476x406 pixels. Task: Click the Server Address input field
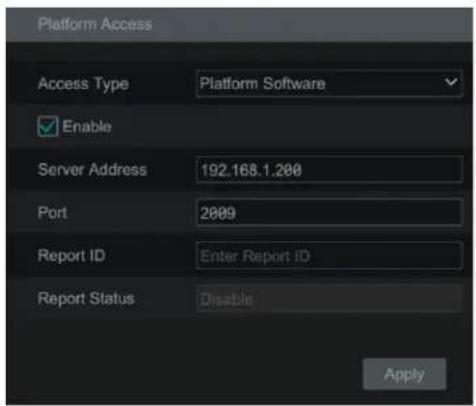pos(329,170)
